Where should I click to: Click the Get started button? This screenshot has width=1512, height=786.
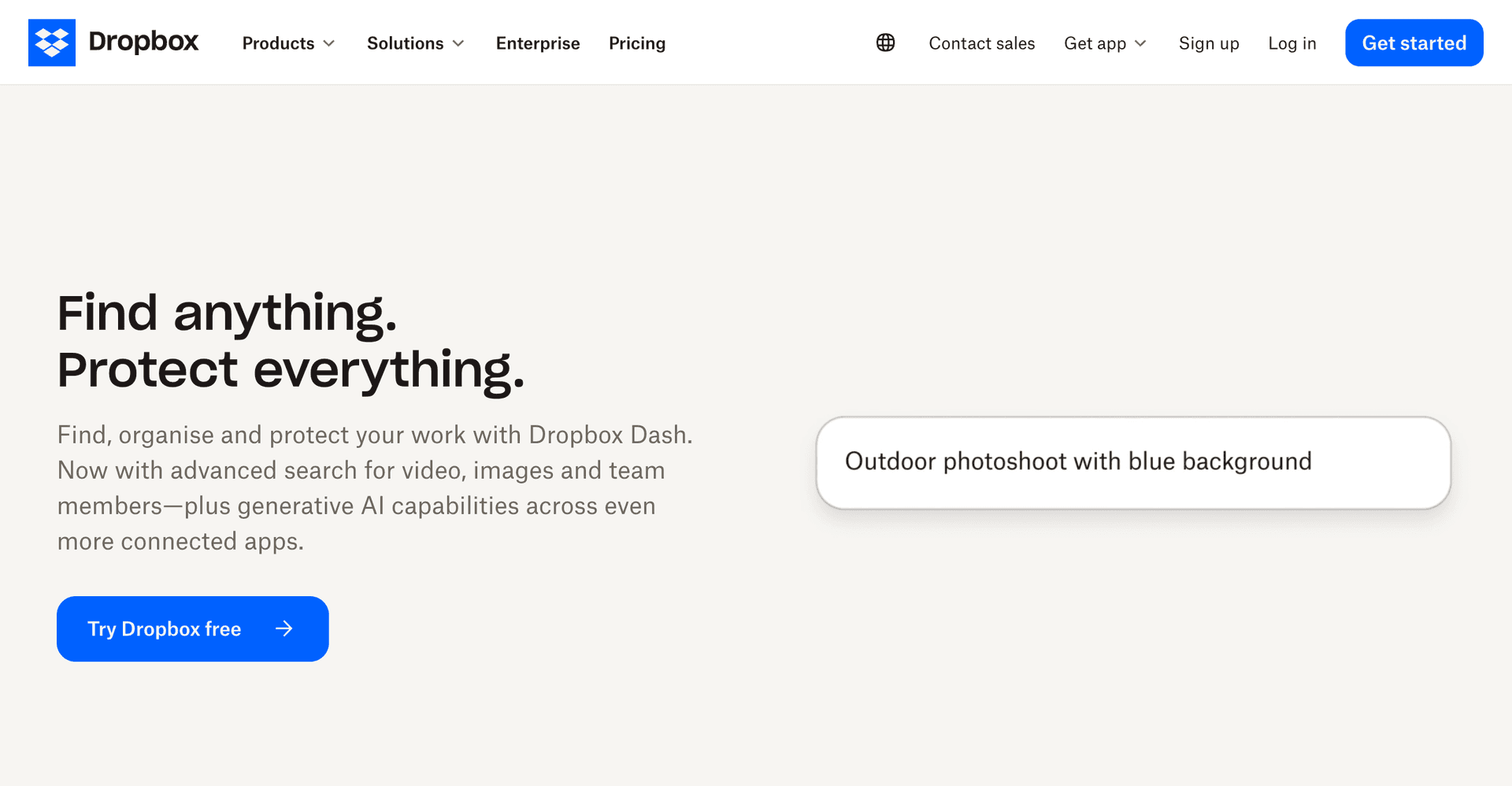point(1414,43)
